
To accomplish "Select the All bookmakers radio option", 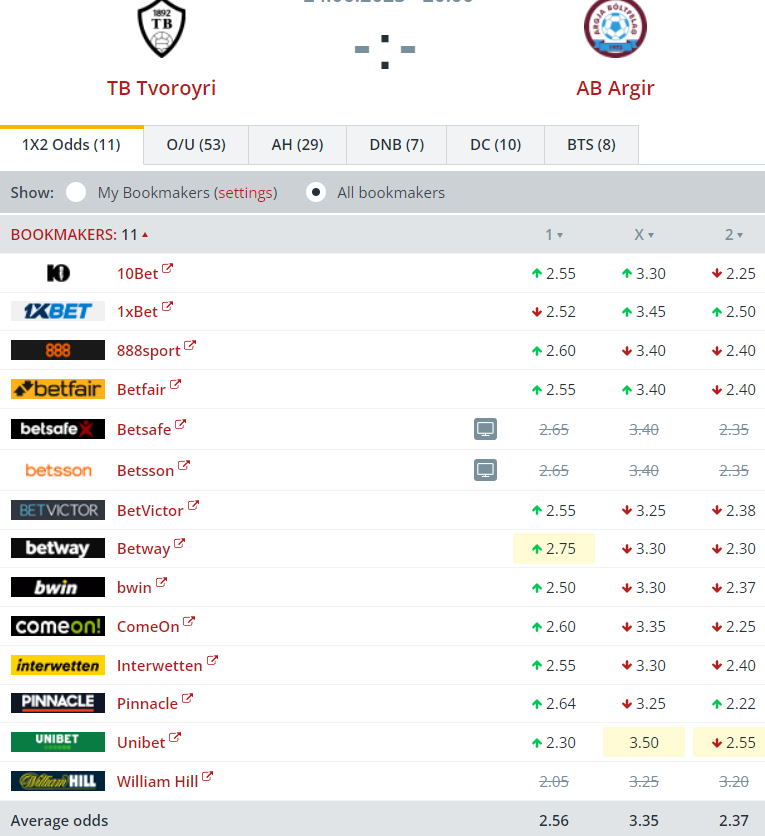I will pyautogui.click(x=316, y=192).
